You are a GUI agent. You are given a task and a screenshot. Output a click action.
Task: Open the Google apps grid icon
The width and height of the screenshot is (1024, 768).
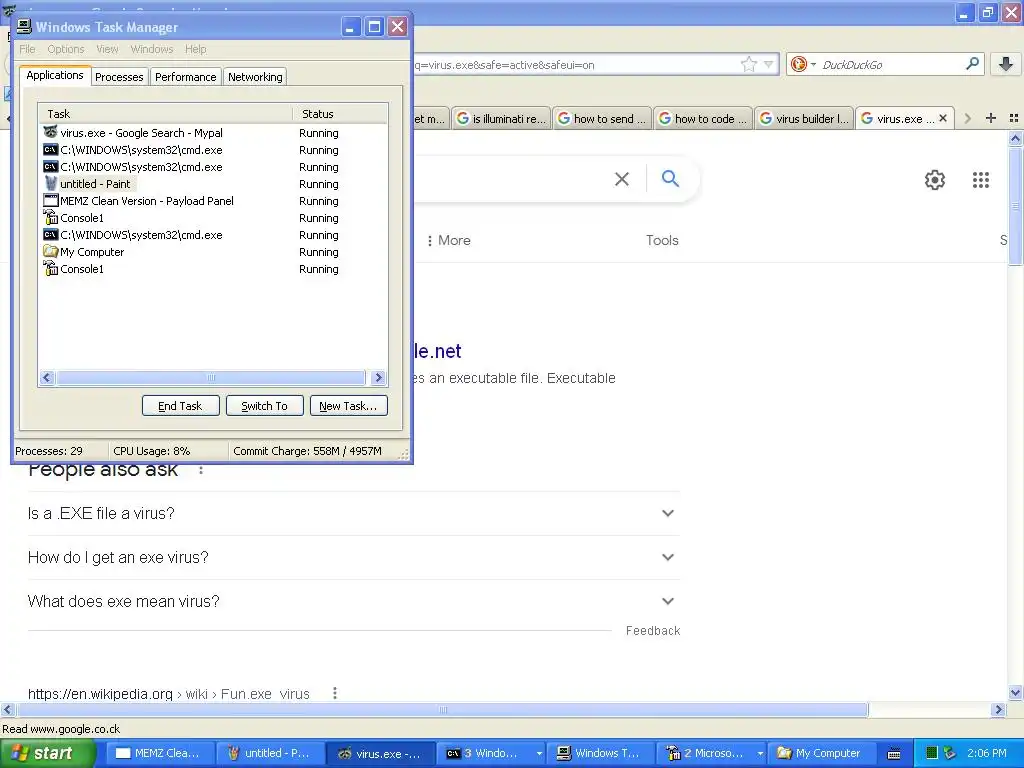(x=980, y=180)
